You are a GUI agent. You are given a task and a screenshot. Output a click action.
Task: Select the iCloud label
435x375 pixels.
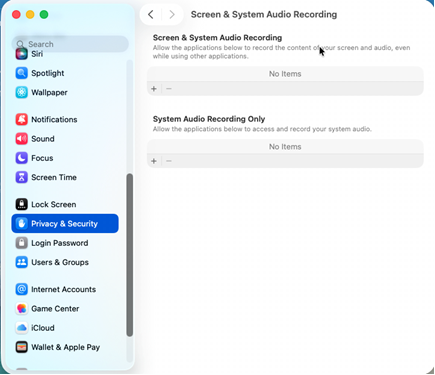pyautogui.click(x=43, y=328)
